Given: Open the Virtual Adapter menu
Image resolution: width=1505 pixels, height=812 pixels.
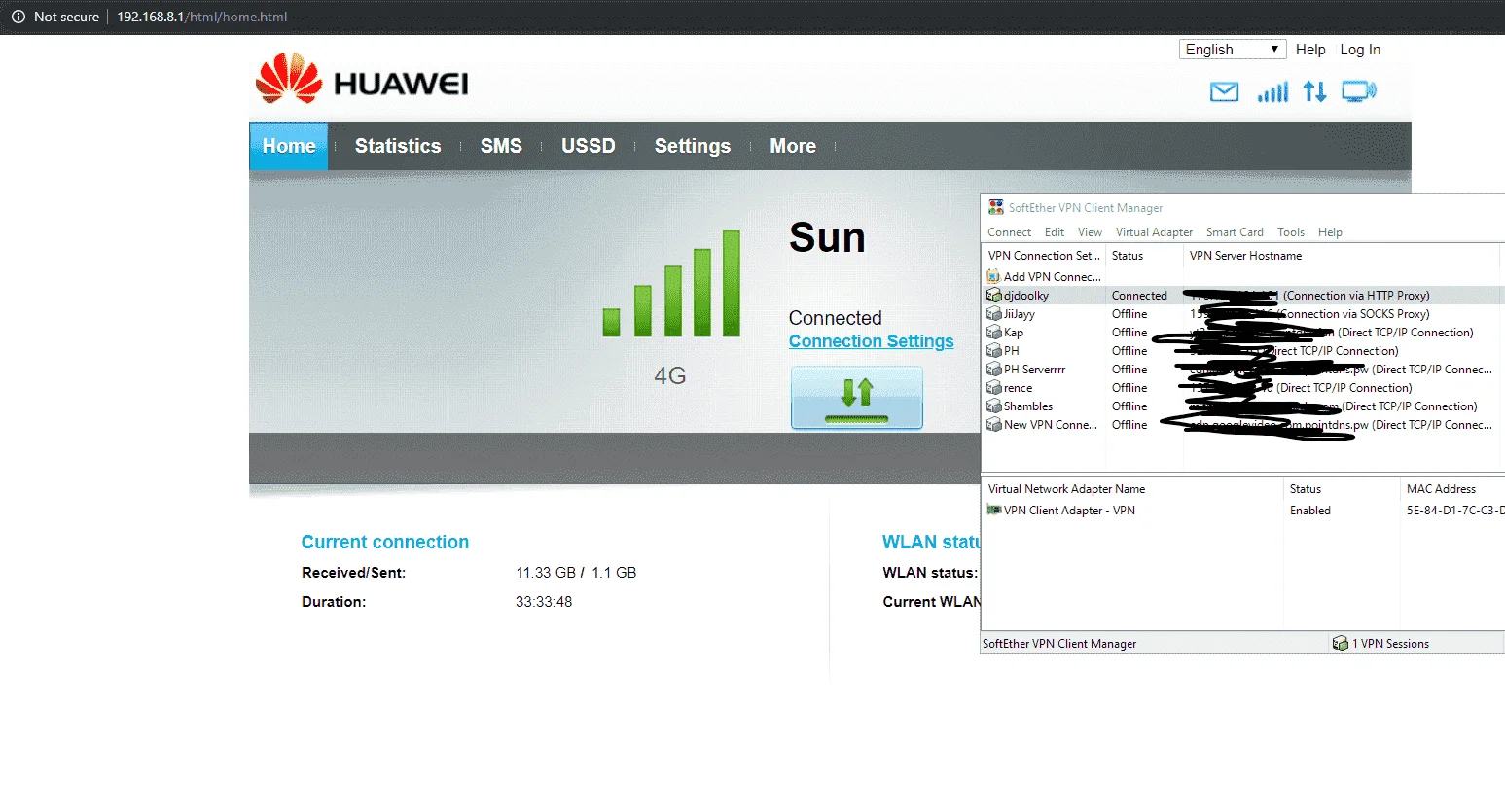Looking at the screenshot, I should 1154,232.
